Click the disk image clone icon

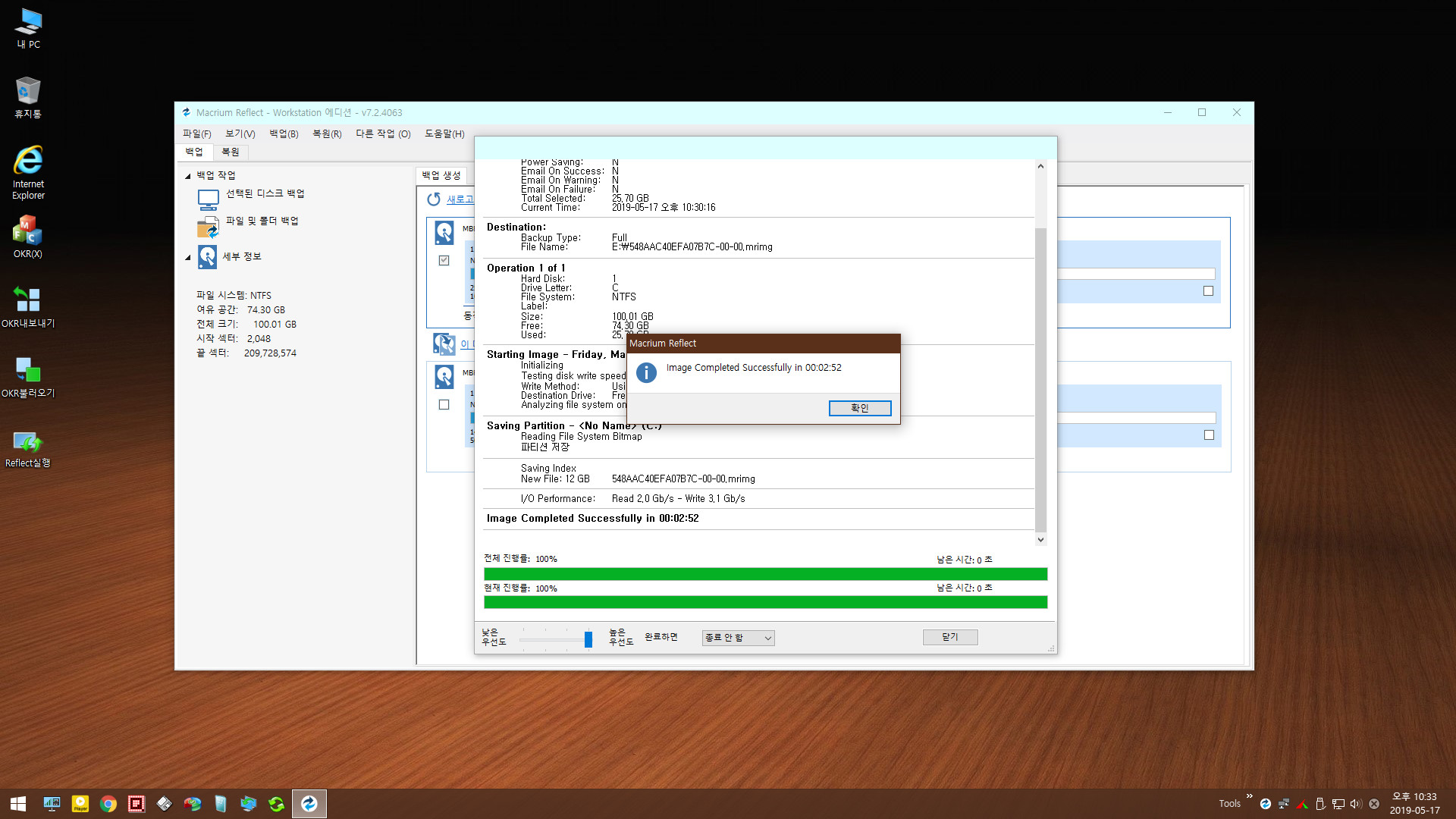pos(444,344)
